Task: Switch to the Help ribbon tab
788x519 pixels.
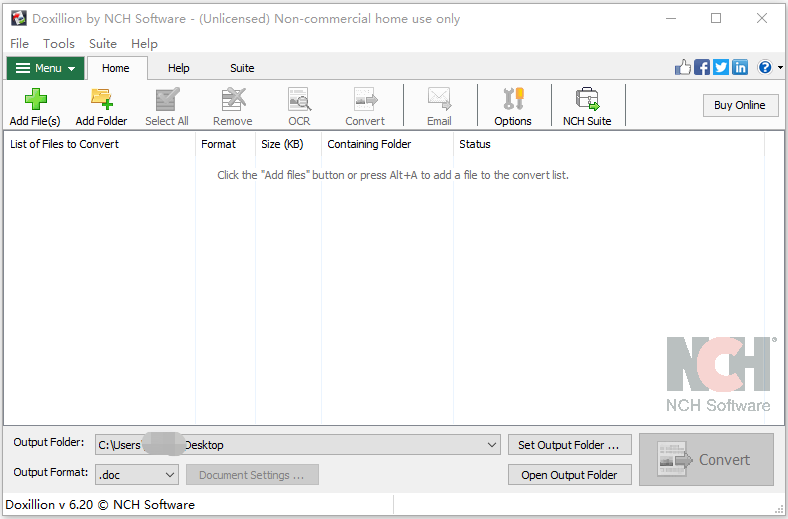Action: (x=178, y=68)
